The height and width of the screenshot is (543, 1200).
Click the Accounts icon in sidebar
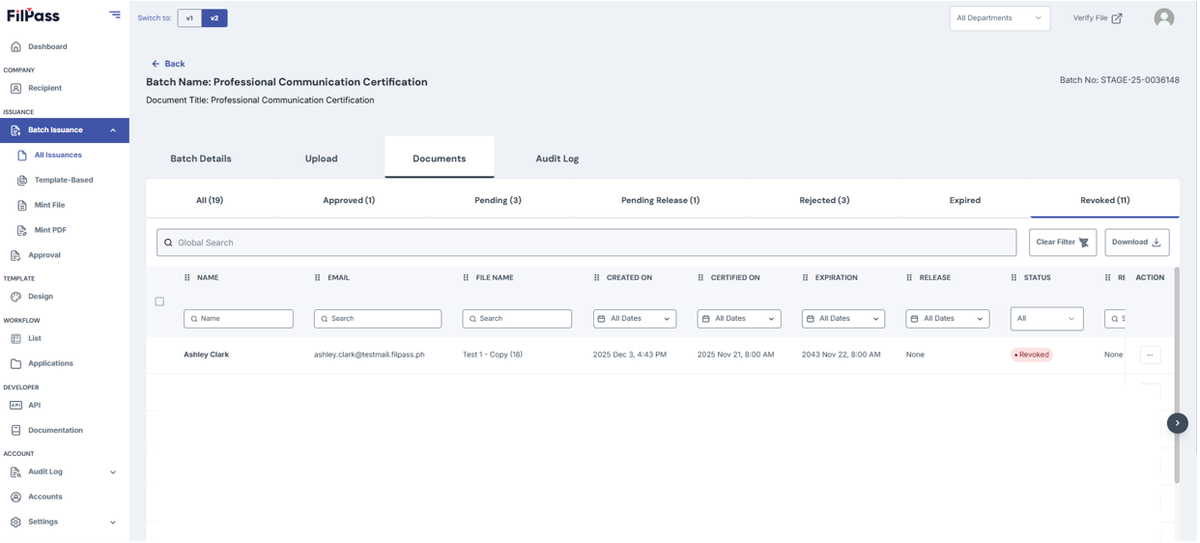click(x=16, y=497)
